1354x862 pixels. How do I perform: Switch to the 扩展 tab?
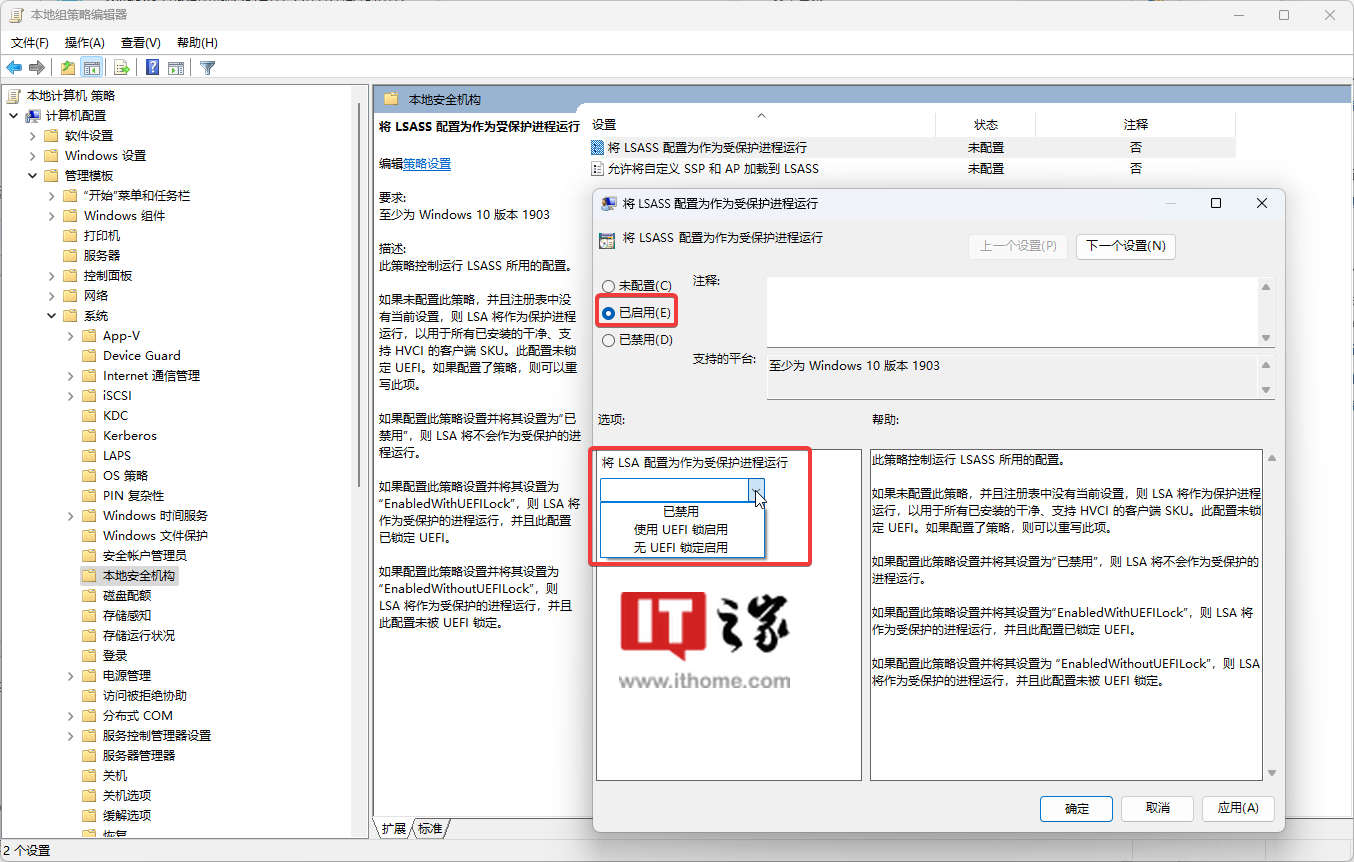393,829
